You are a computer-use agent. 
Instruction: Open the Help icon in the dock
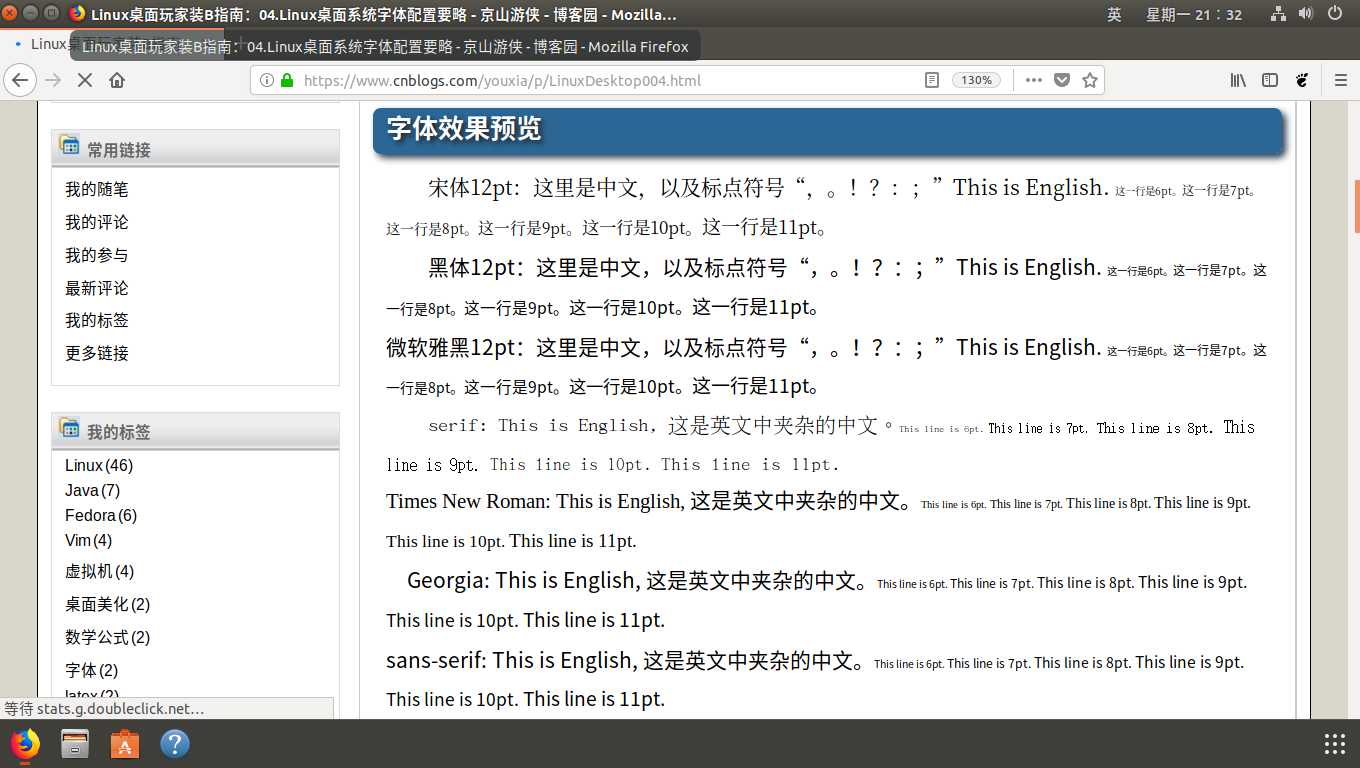(175, 744)
